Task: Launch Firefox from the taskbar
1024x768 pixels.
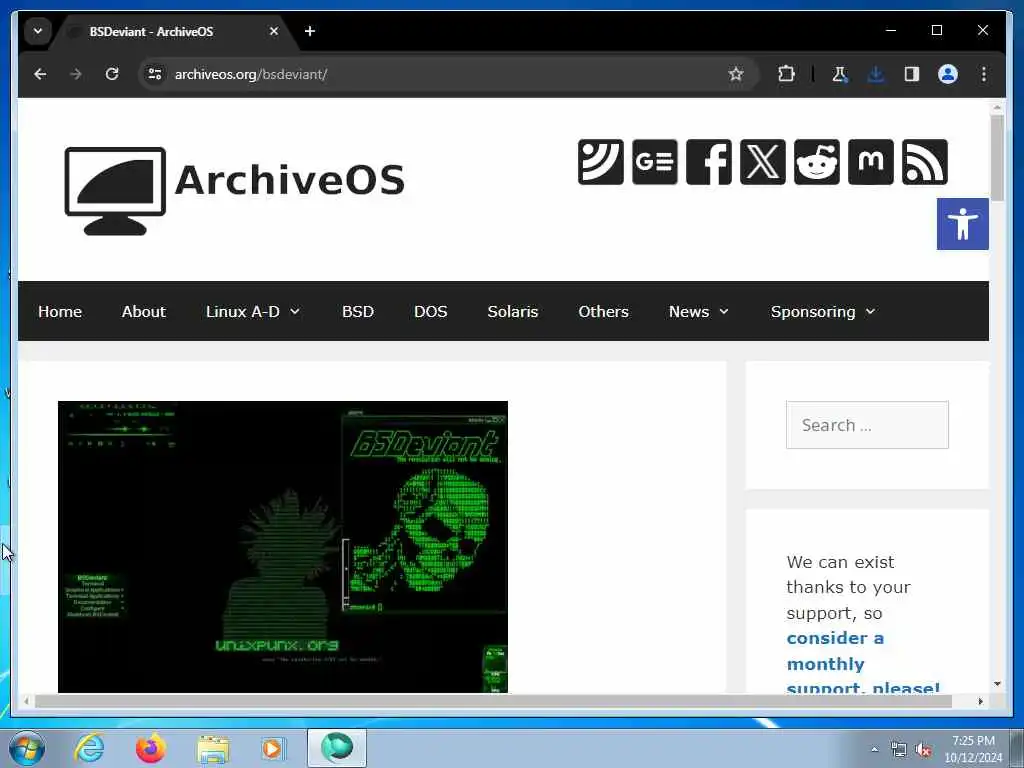Action: pos(151,748)
